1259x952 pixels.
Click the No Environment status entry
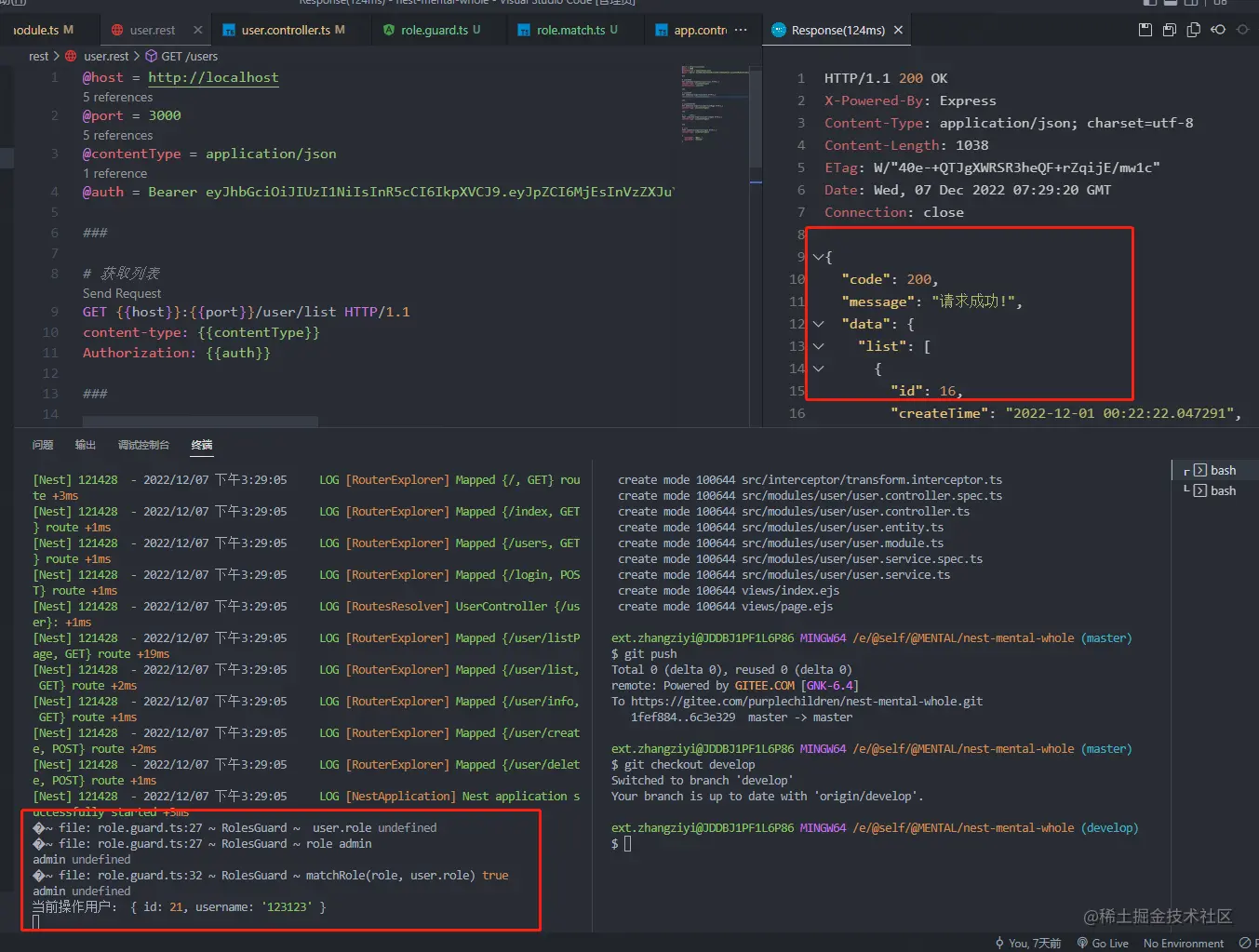[x=1183, y=943]
